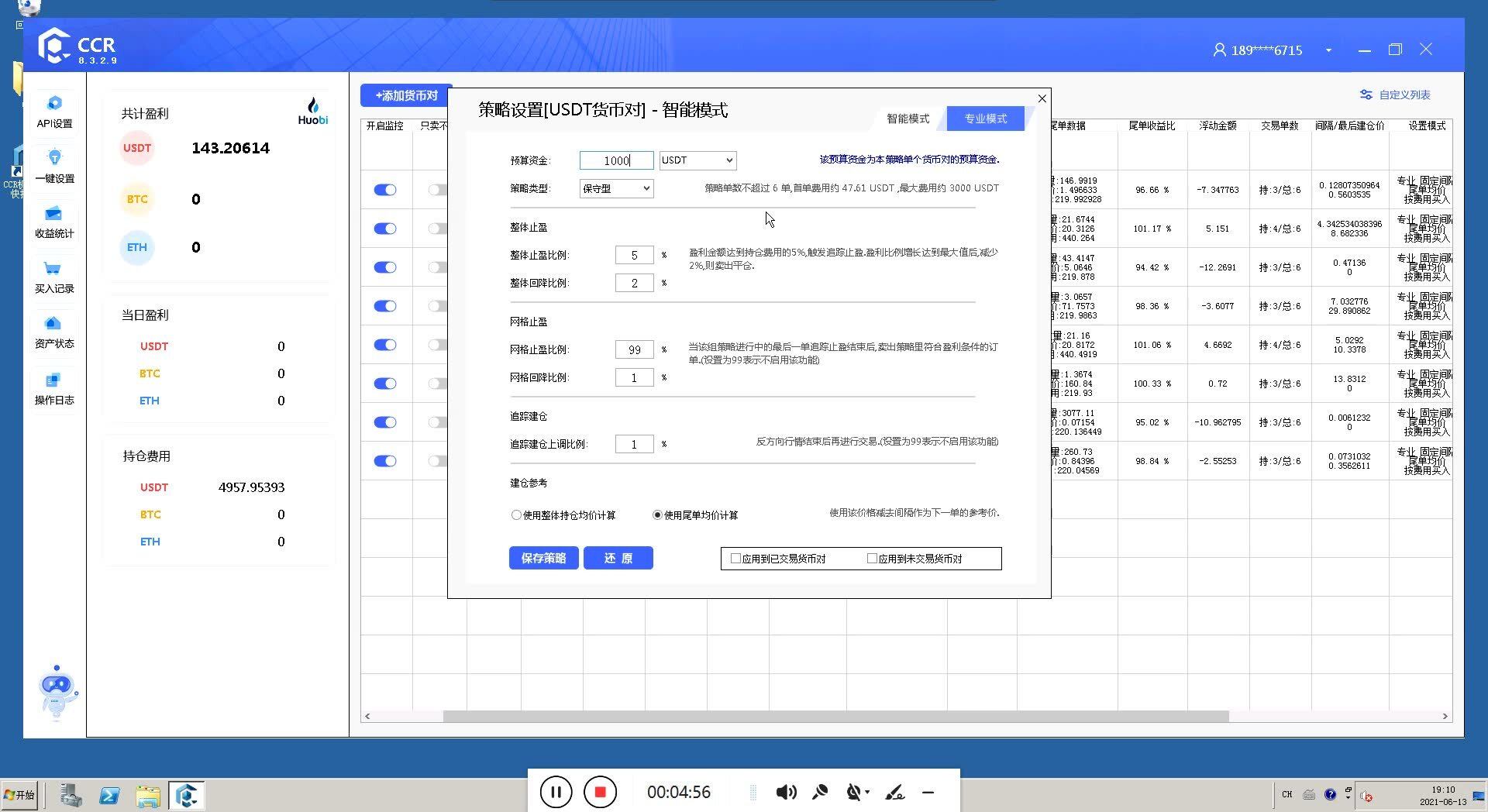Check 应用到未交易货币对 checkbox
1488x812 pixels.
[872, 558]
